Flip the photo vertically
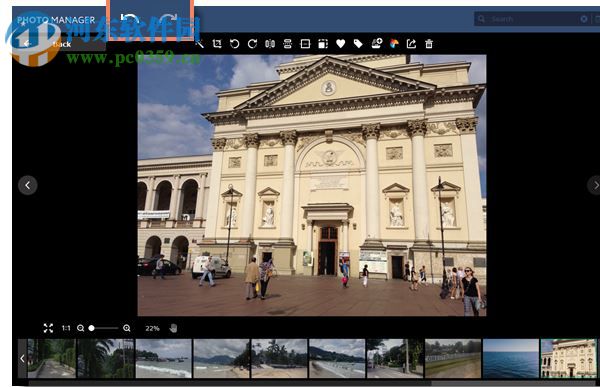The height and width of the screenshot is (387, 600). tap(287, 44)
